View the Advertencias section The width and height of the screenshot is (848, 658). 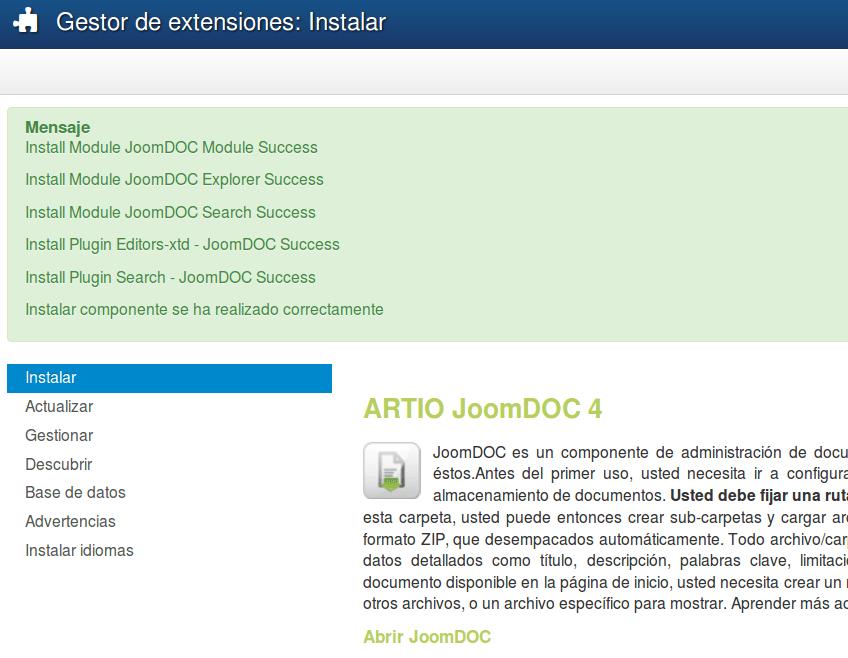coord(70,521)
